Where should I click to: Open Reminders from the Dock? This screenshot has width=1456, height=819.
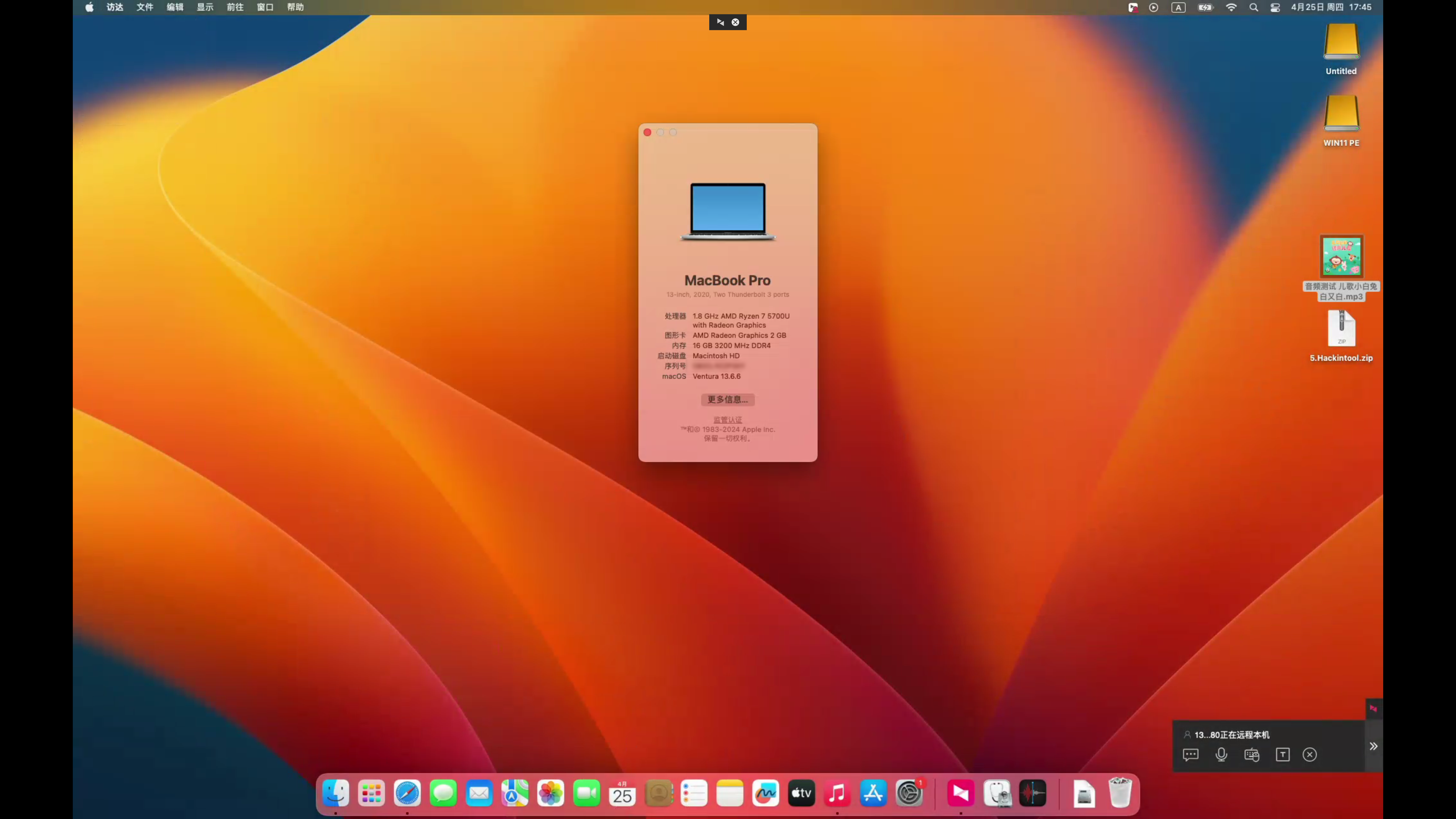coord(694,793)
